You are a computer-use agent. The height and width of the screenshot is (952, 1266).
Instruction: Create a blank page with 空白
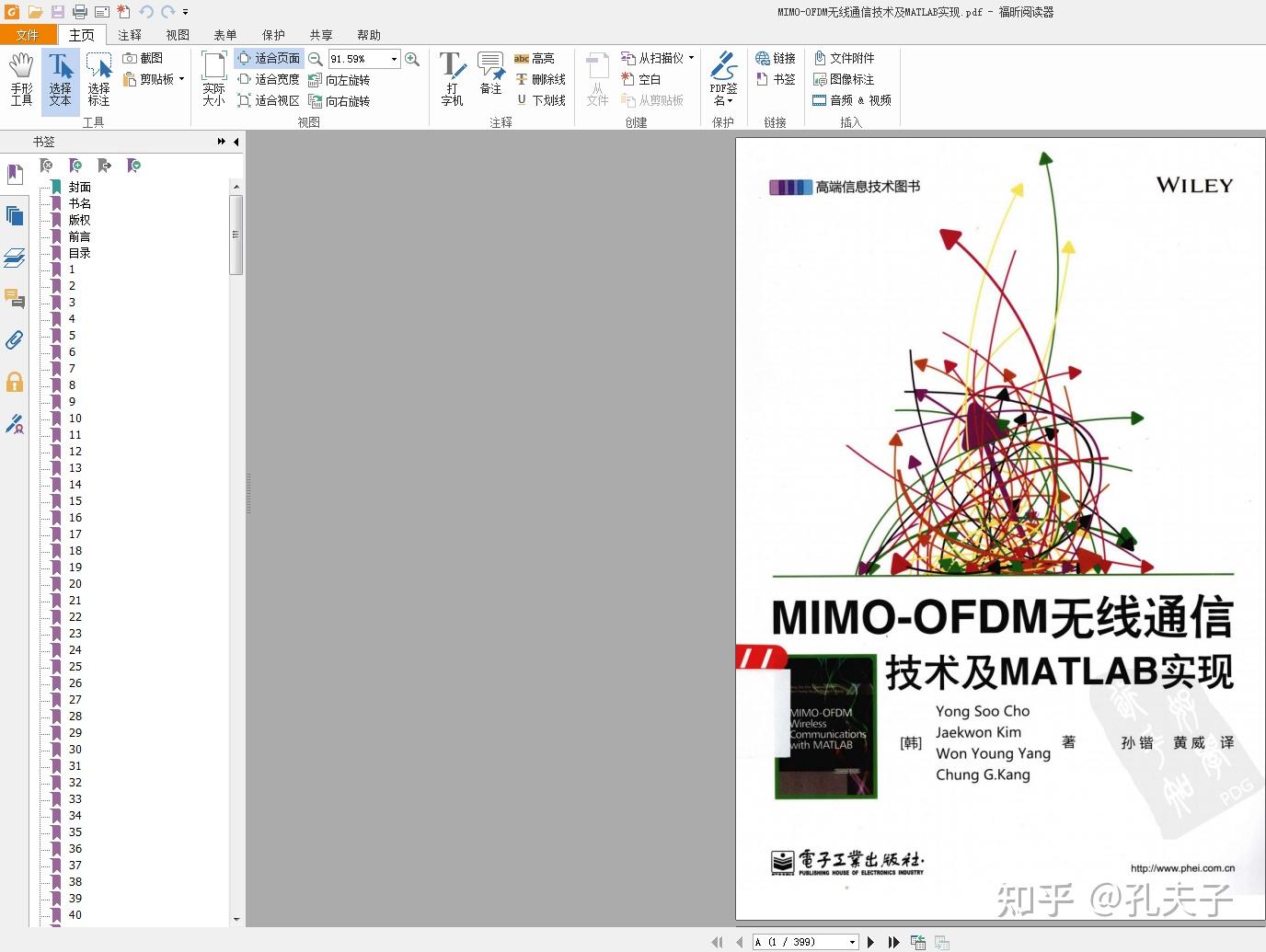tap(647, 79)
